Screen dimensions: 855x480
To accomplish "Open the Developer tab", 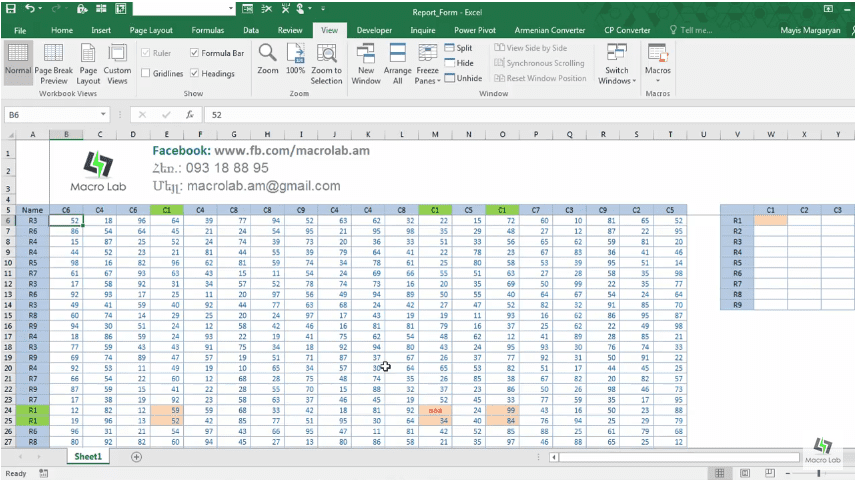I will point(374,30).
